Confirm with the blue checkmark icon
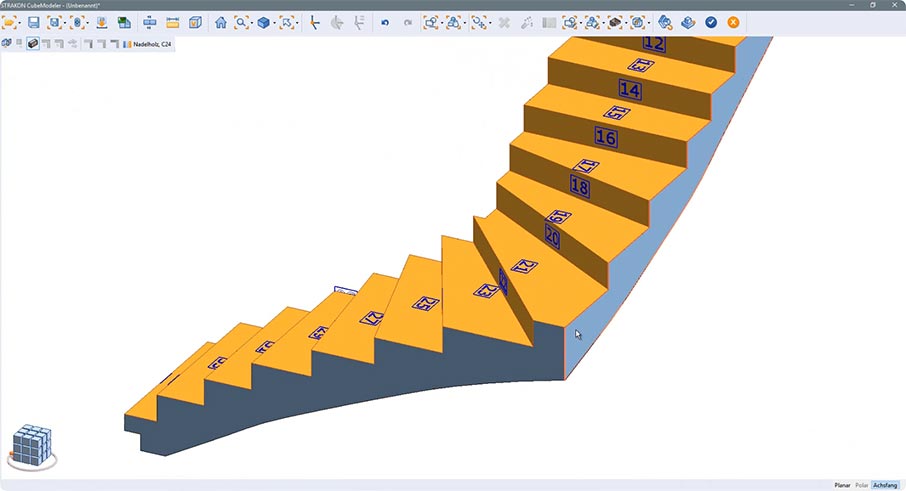This screenshot has height=491, width=906. pos(711,22)
